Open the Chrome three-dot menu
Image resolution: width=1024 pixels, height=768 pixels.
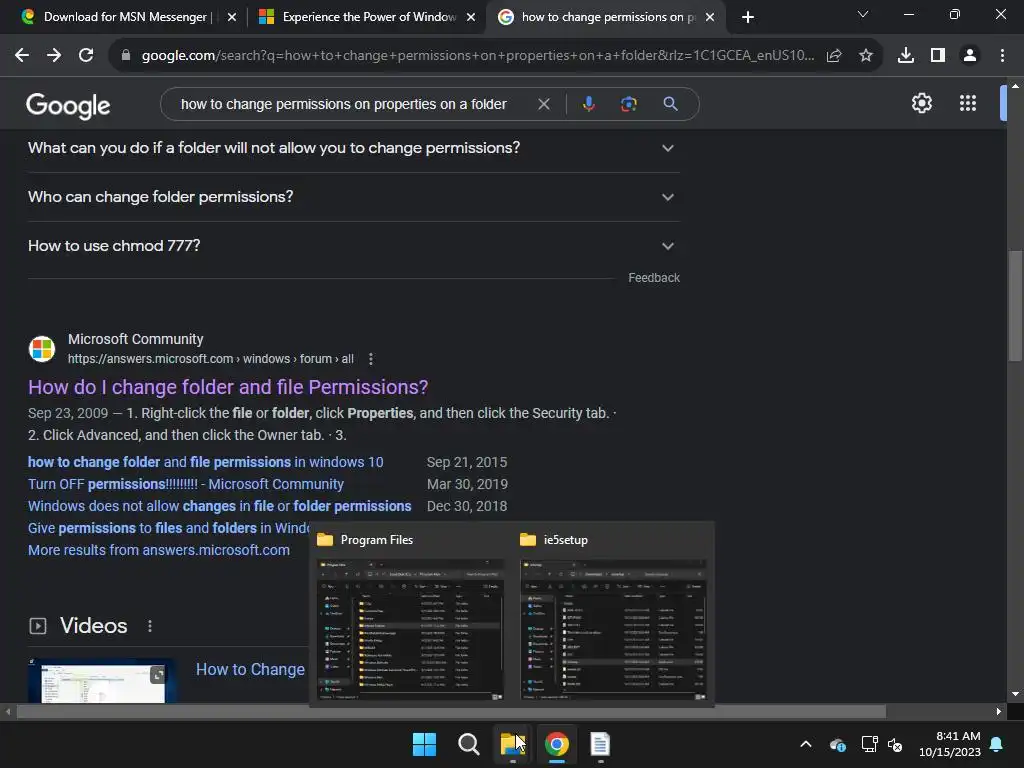click(x=1002, y=56)
